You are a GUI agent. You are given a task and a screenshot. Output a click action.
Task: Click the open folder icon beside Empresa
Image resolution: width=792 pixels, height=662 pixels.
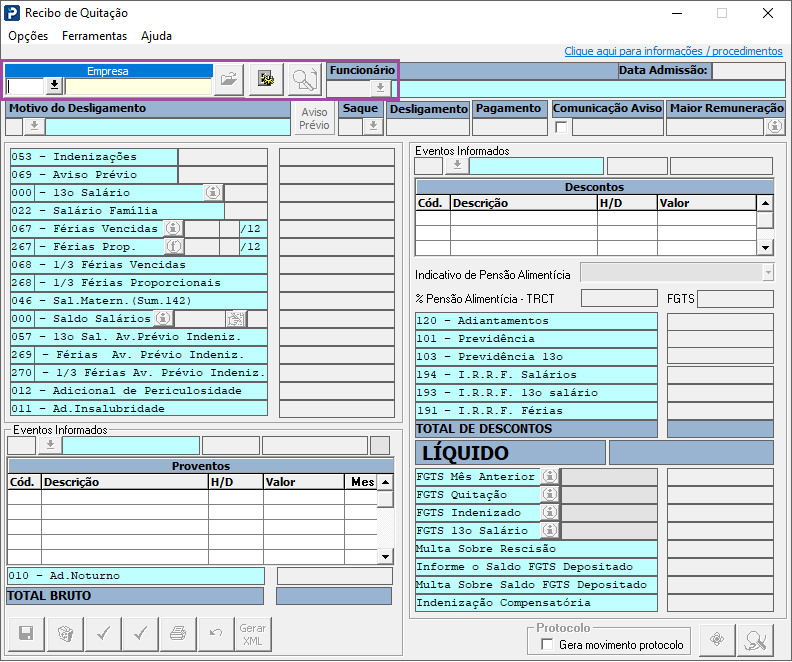[229, 79]
